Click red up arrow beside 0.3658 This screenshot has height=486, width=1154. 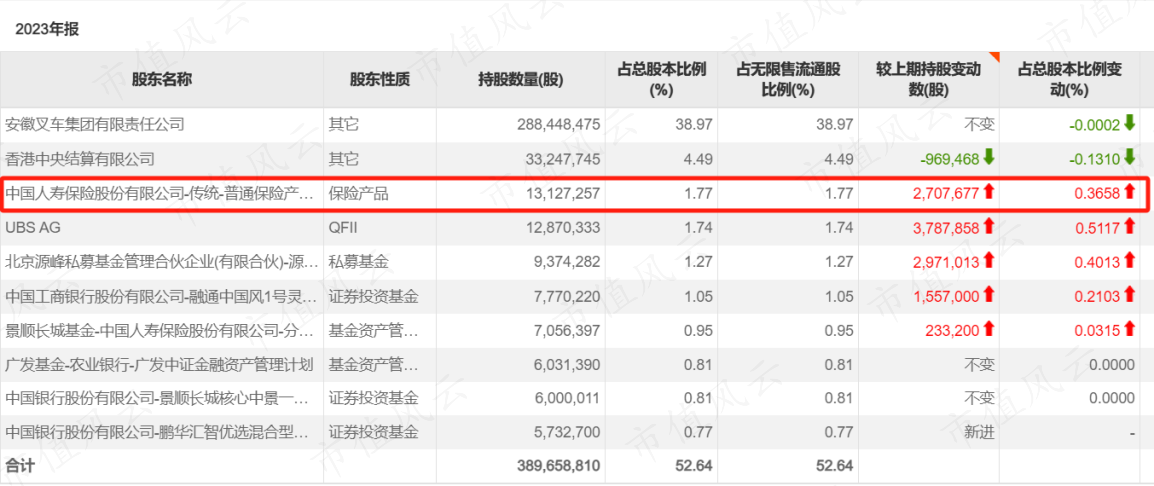pyautogui.click(x=1130, y=194)
